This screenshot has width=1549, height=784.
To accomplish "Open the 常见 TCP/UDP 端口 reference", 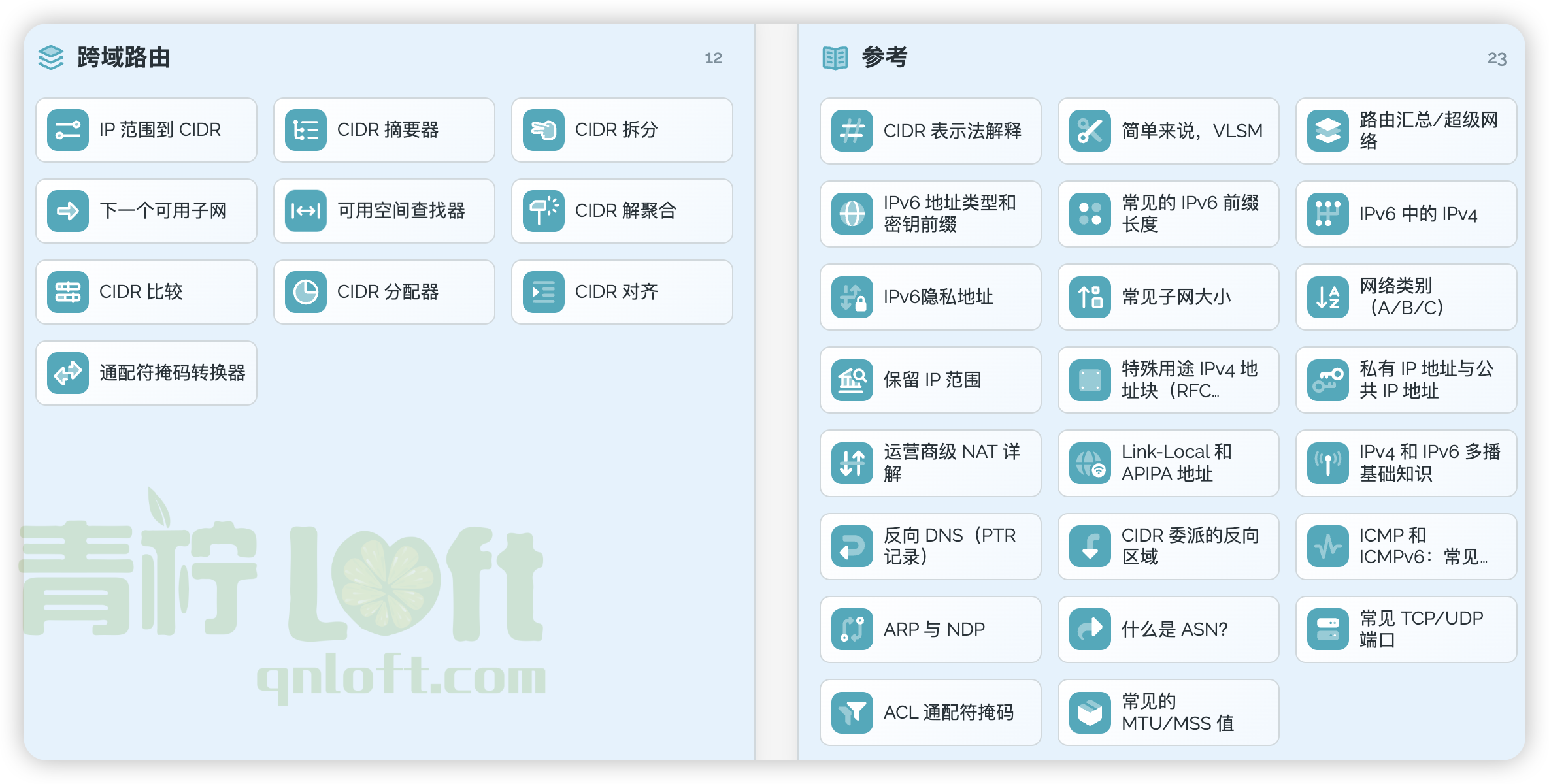I will click(x=1405, y=629).
